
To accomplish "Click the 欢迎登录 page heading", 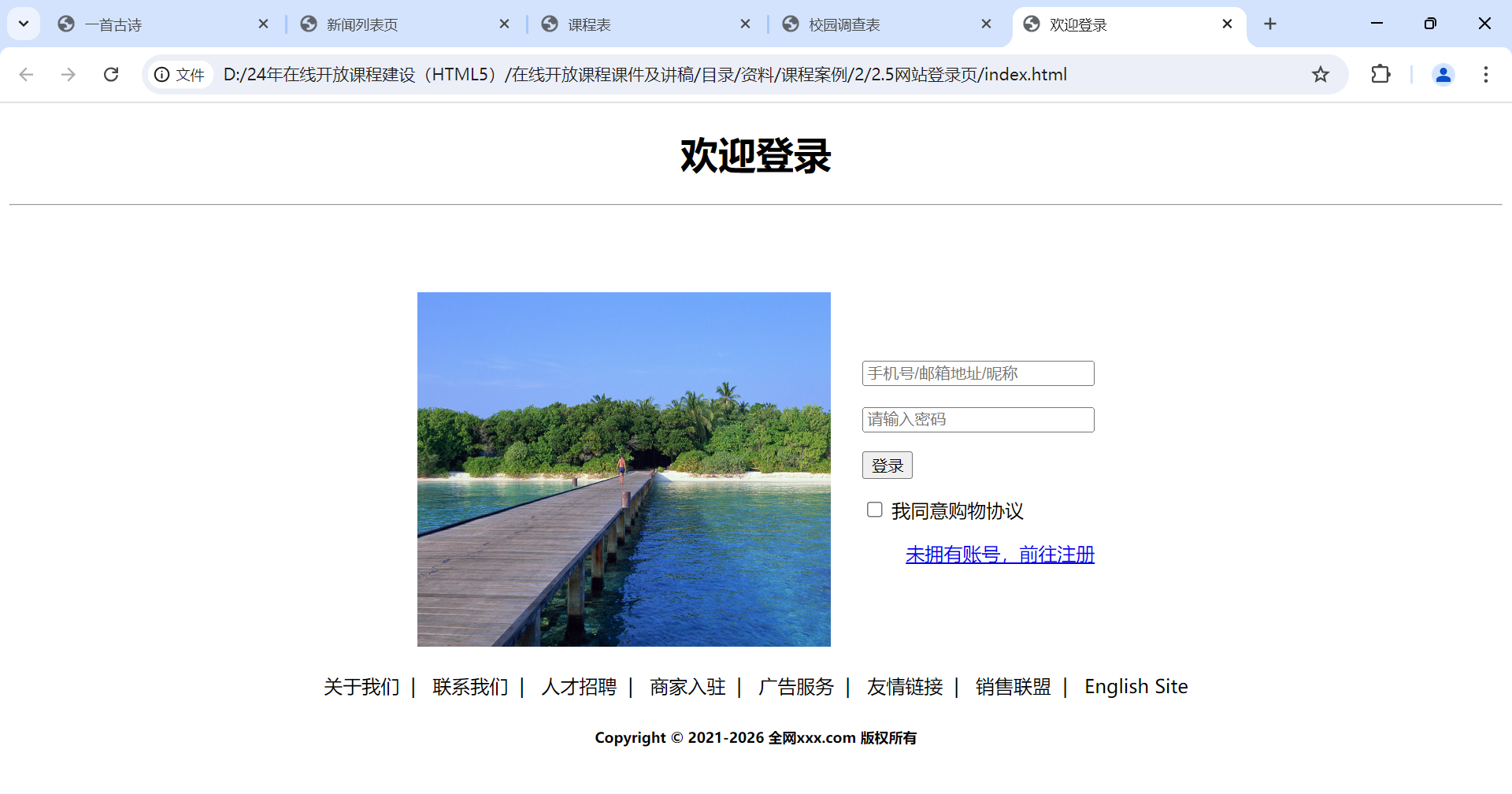I will (x=756, y=155).
